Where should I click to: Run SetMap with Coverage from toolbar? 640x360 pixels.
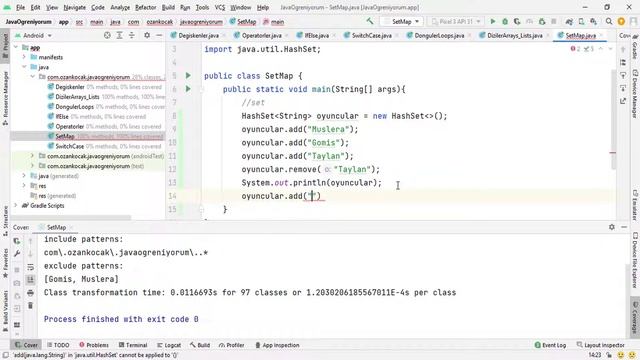point(517,21)
